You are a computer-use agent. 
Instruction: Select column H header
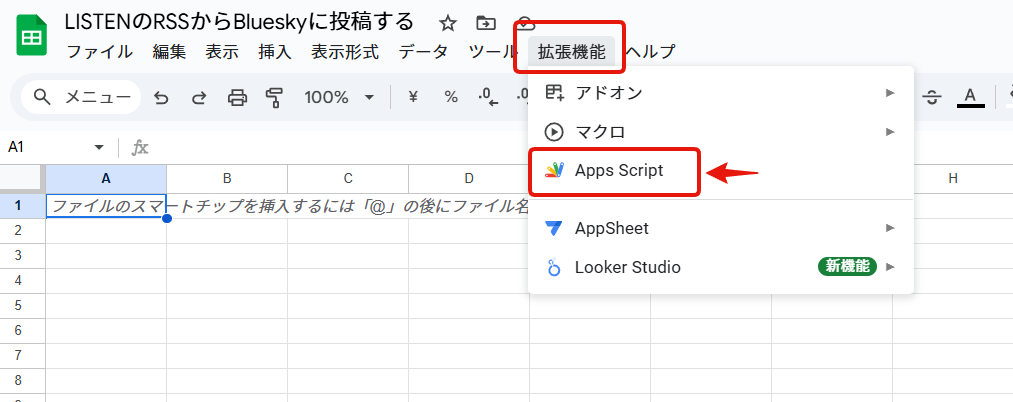click(953, 178)
